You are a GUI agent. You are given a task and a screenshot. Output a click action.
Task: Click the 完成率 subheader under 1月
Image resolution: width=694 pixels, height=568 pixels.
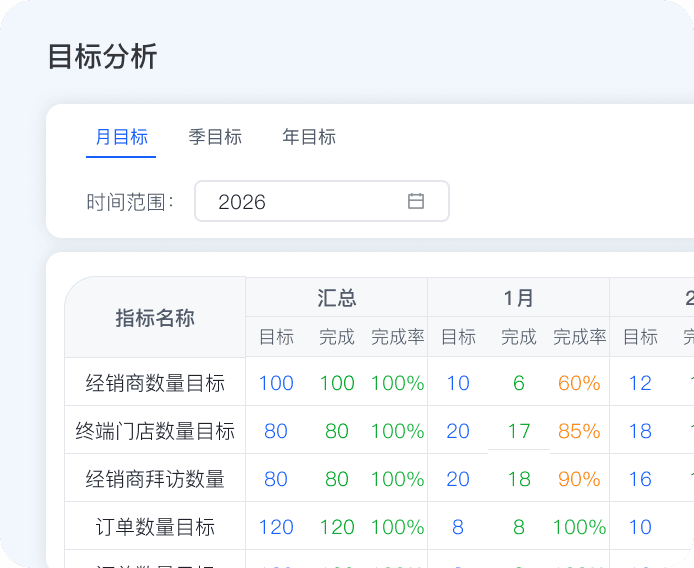579,337
